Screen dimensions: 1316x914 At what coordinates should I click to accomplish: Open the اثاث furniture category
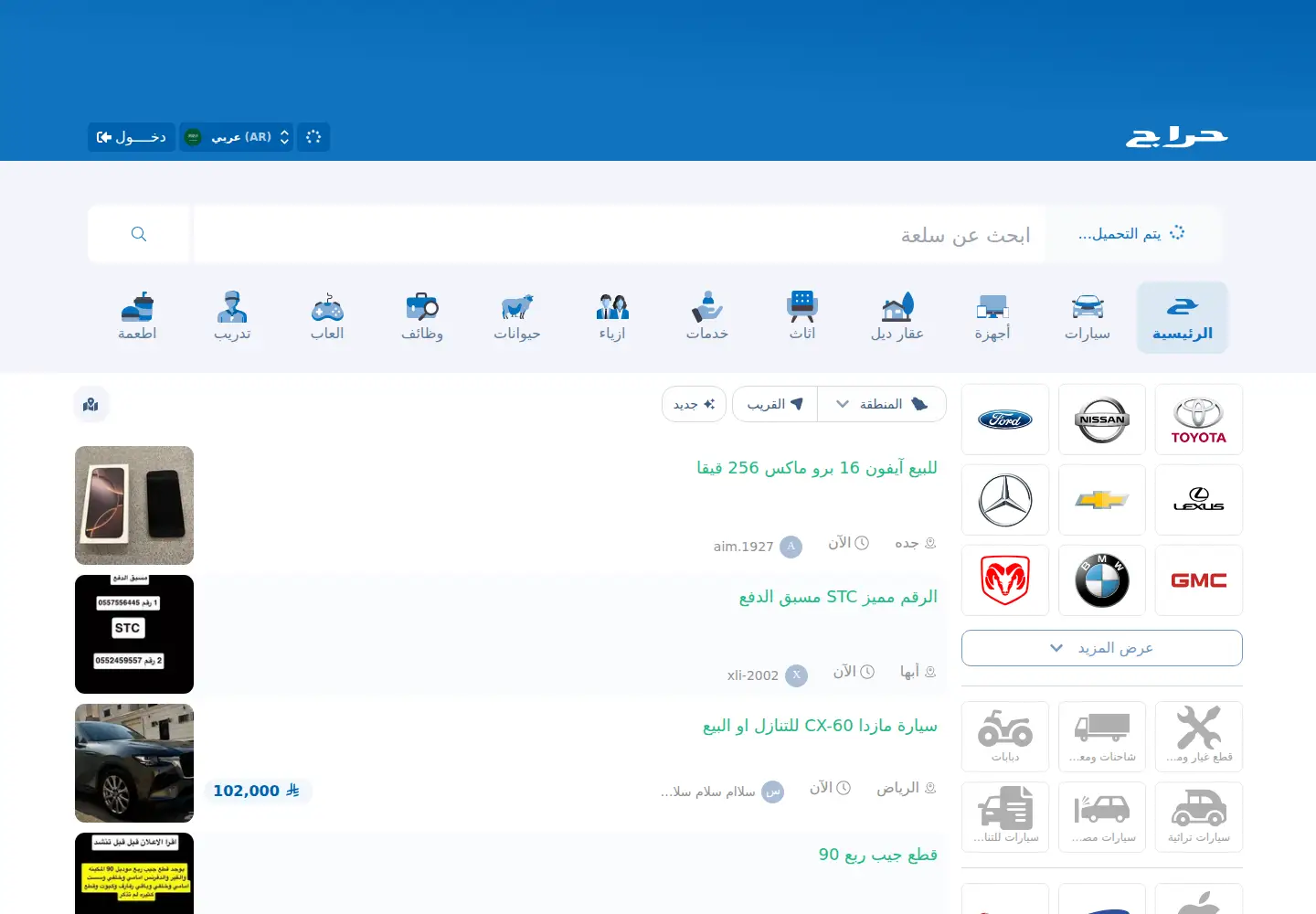802,317
